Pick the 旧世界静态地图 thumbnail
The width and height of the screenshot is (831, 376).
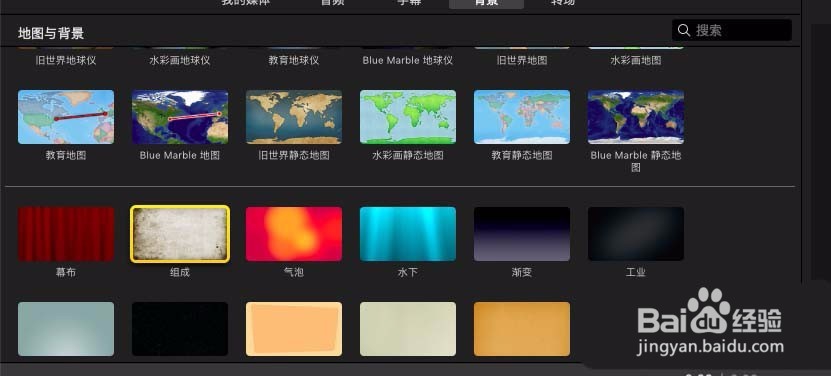(294, 117)
